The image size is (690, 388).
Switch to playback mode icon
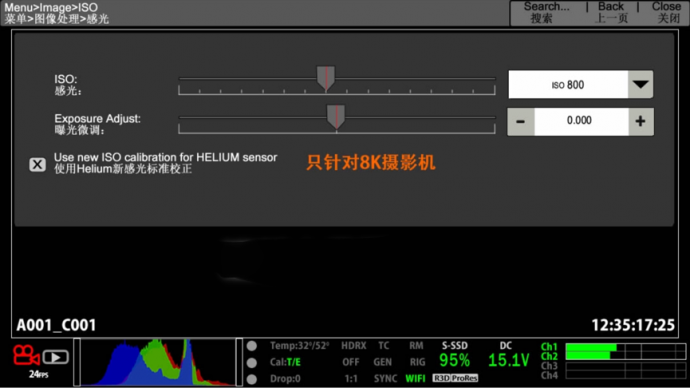point(55,357)
